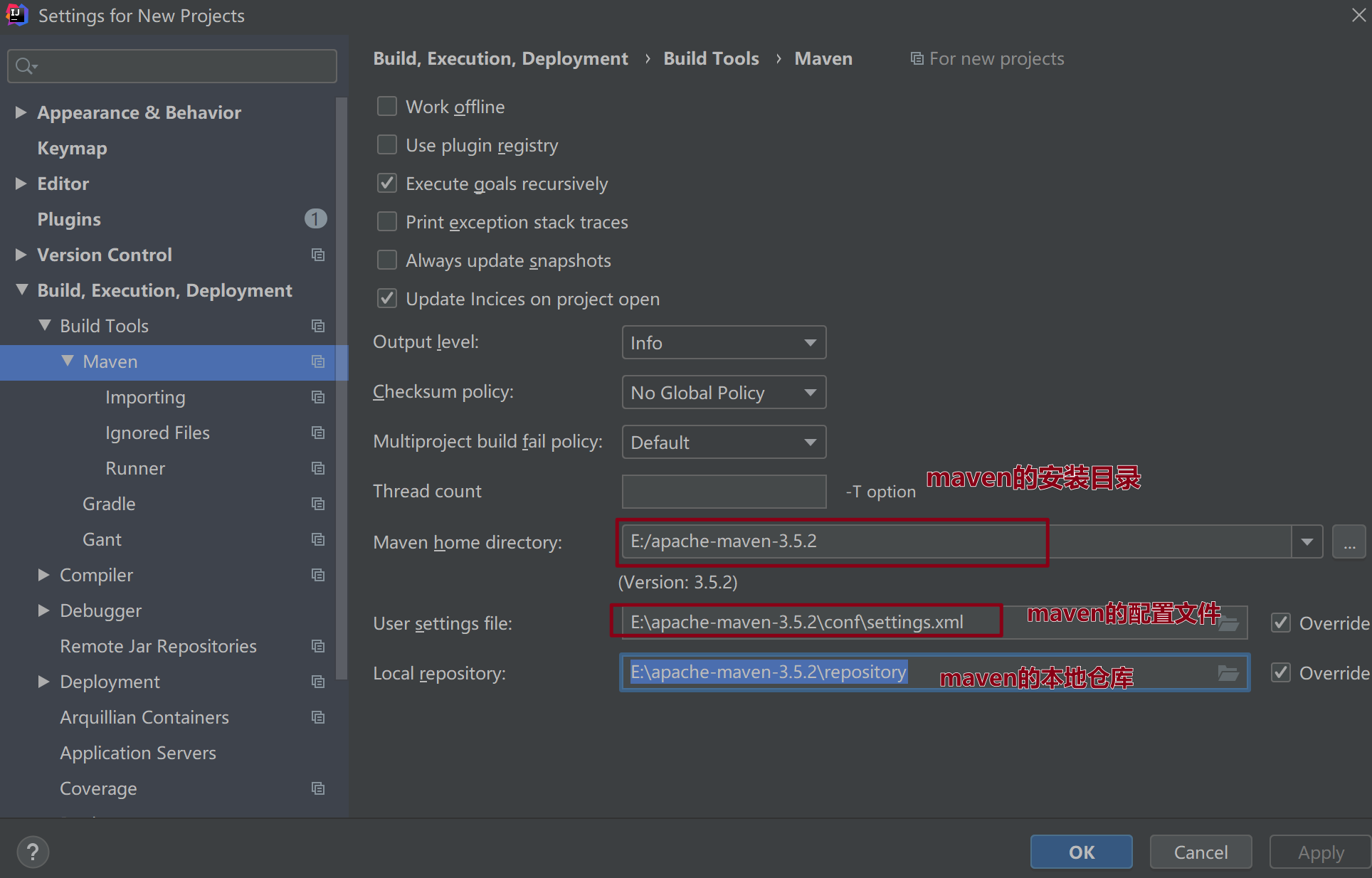Open the Maven home directory dropdown arrow
The image size is (1372, 878).
pyautogui.click(x=1307, y=542)
